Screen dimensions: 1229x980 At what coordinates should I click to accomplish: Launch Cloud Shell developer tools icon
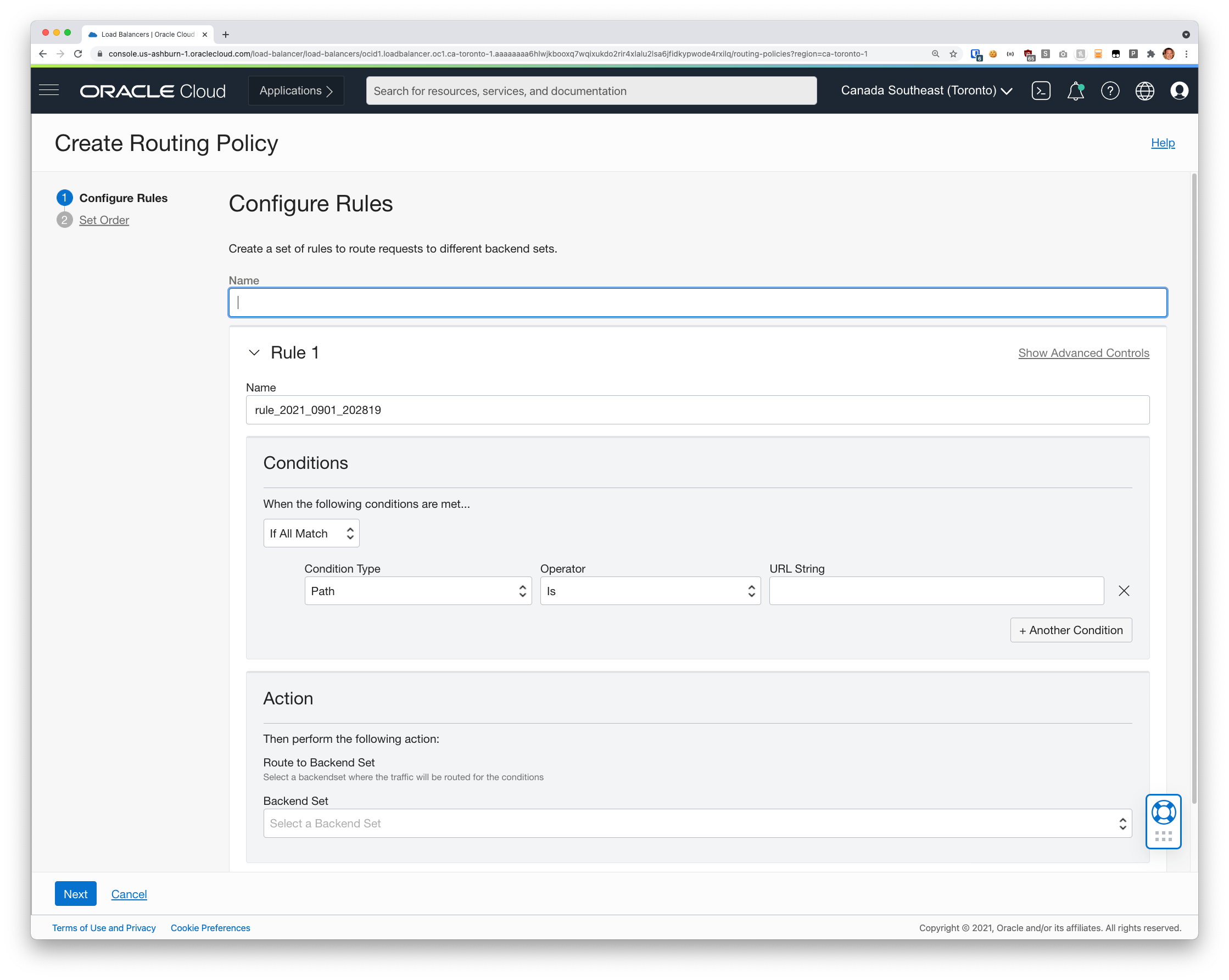pos(1041,91)
